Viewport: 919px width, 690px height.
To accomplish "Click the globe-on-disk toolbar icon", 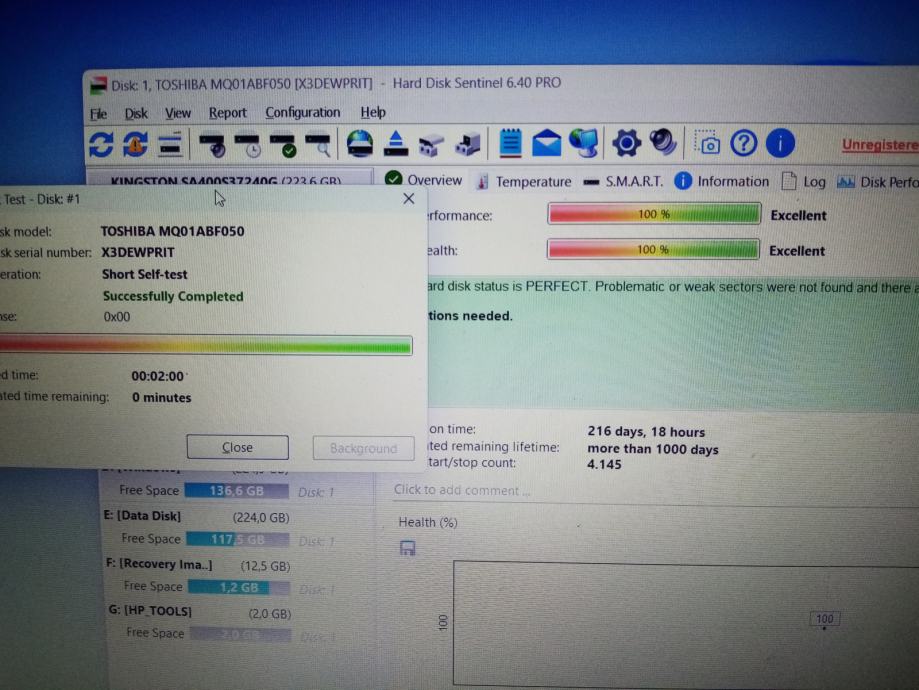I will point(359,144).
